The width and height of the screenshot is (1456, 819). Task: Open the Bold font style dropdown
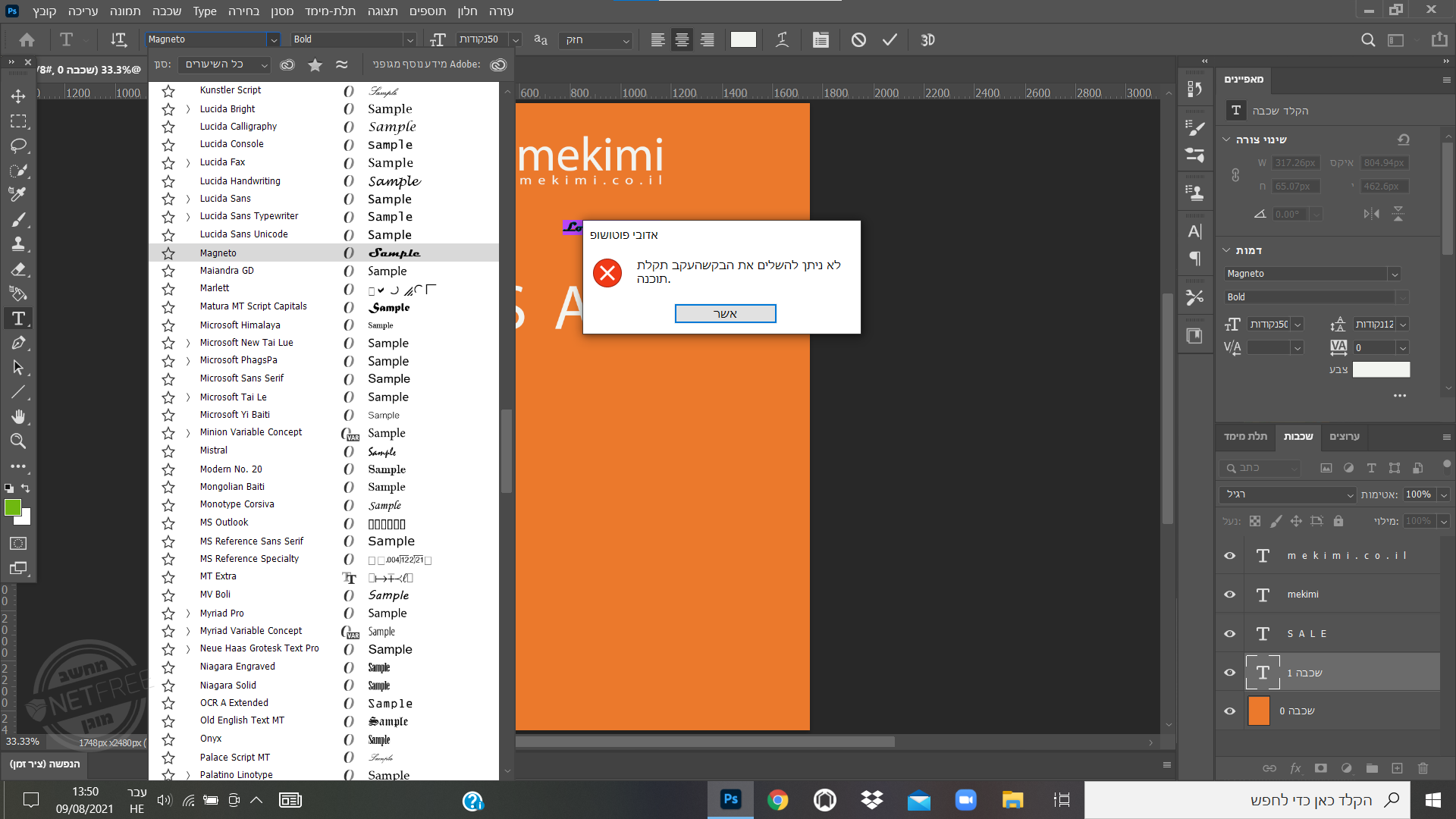pos(409,39)
